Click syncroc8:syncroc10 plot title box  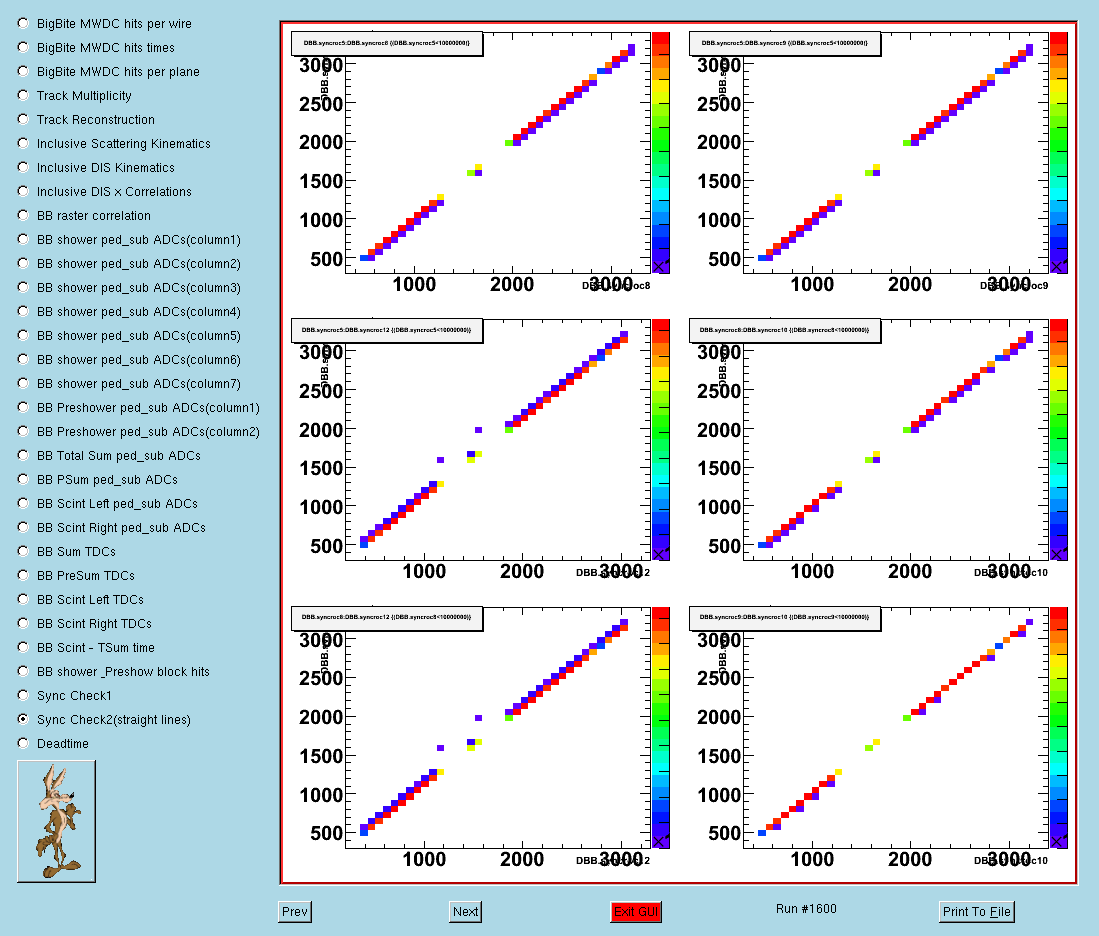(x=785, y=330)
